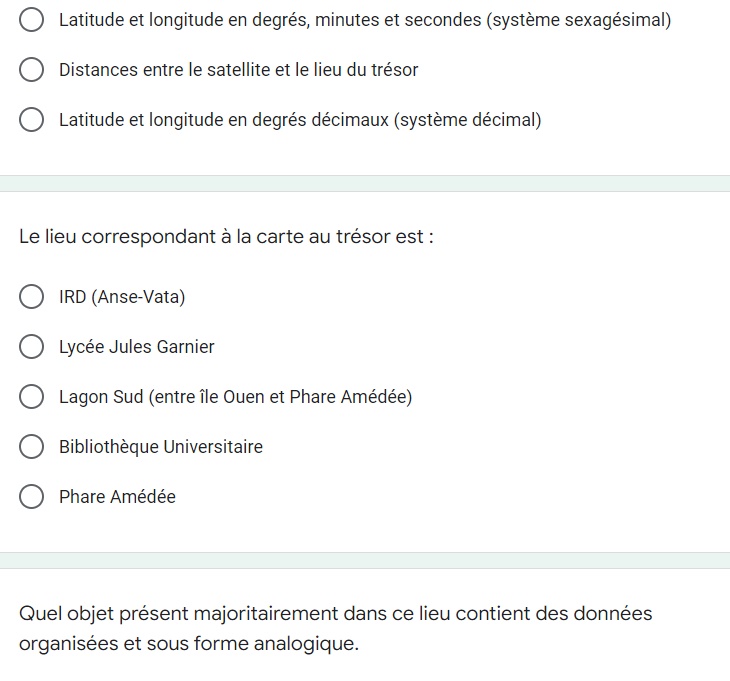This screenshot has height=681, width=730.
Task: Mark the Lagon Sud radio circle
Action: pyautogui.click(x=32, y=397)
